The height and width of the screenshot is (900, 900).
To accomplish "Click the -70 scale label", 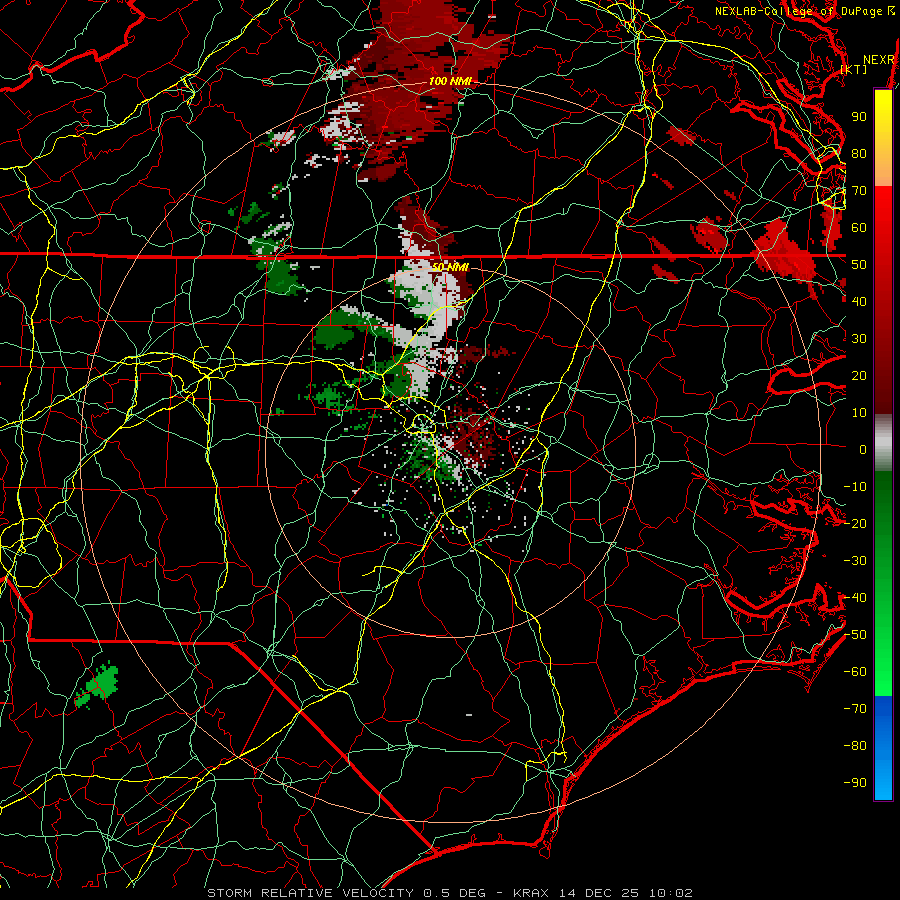I will pos(855,709).
